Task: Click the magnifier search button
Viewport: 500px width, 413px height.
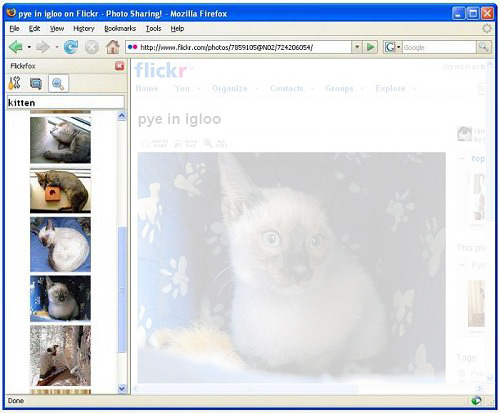Action: (x=483, y=47)
